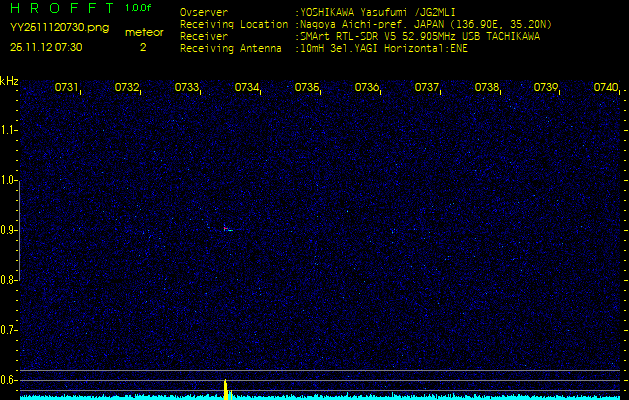Click the meteor count label
The height and width of the screenshot is (400, 629).
click(142, 32)
